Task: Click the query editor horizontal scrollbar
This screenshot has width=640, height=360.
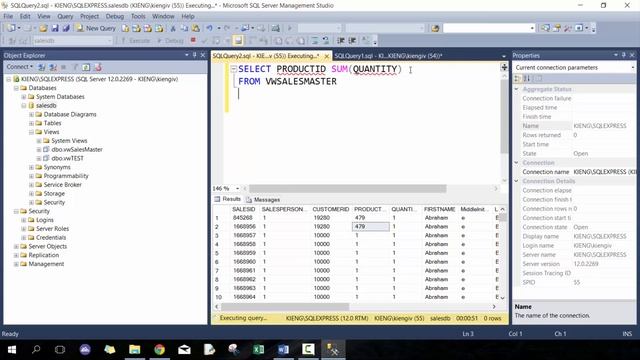Action: click(347, 188)
